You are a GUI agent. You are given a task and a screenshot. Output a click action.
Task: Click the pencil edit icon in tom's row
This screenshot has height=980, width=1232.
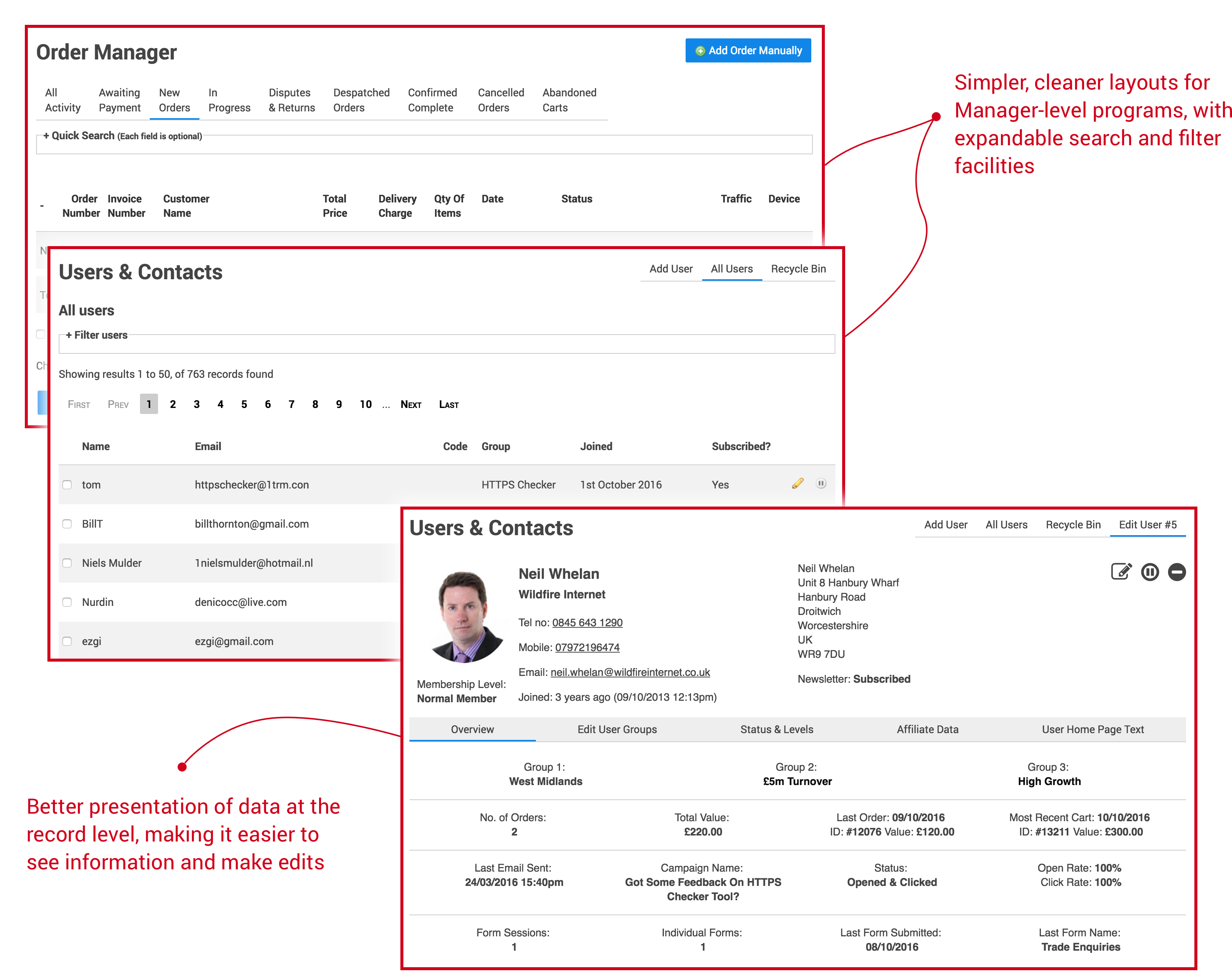coord(798,484)
